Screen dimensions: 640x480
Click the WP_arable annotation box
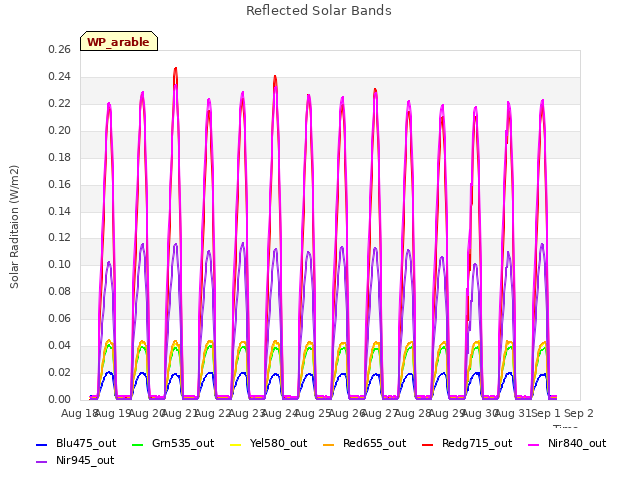[x=119, y=41]
